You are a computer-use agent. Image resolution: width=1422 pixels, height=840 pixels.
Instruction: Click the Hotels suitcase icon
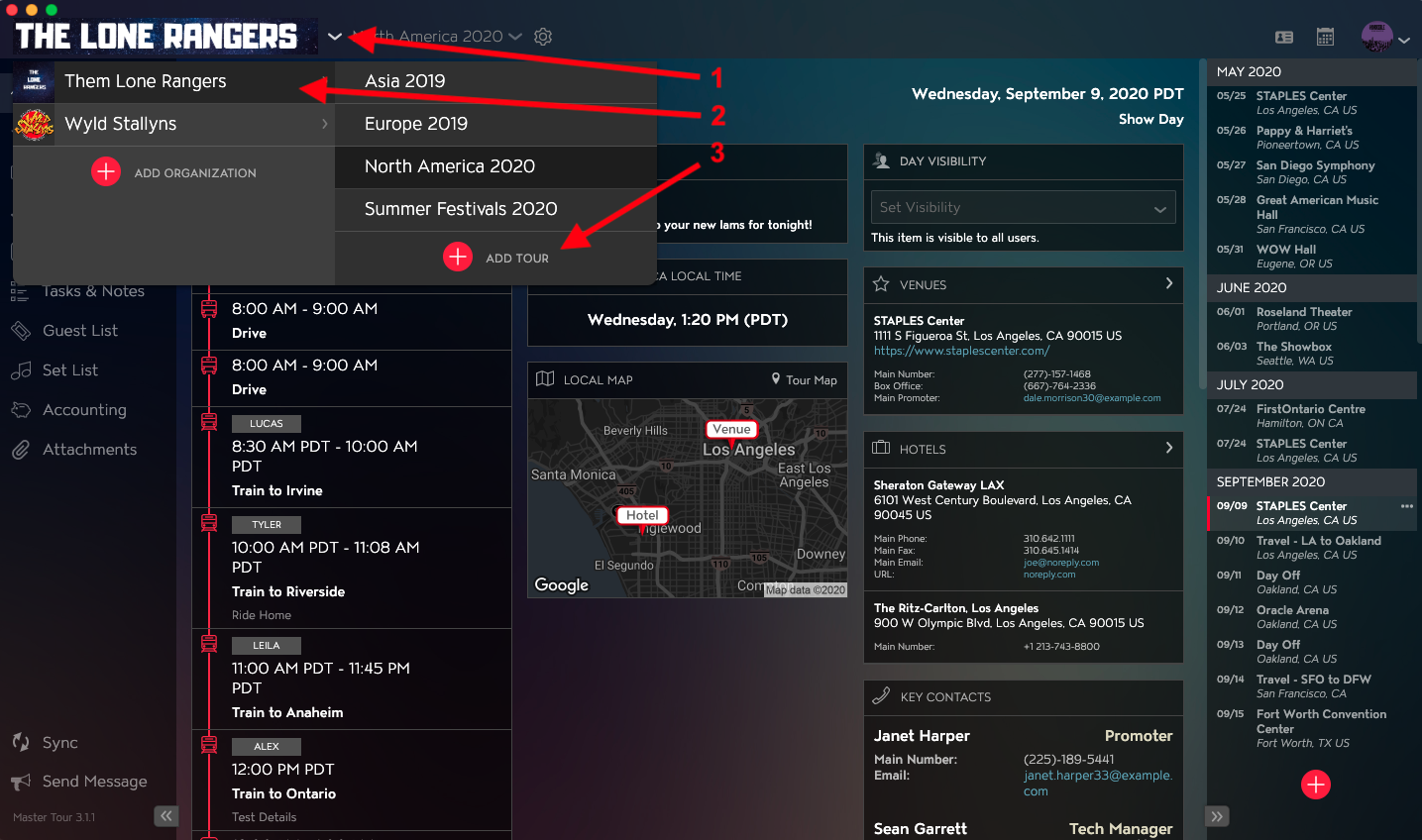click(881, 448)
